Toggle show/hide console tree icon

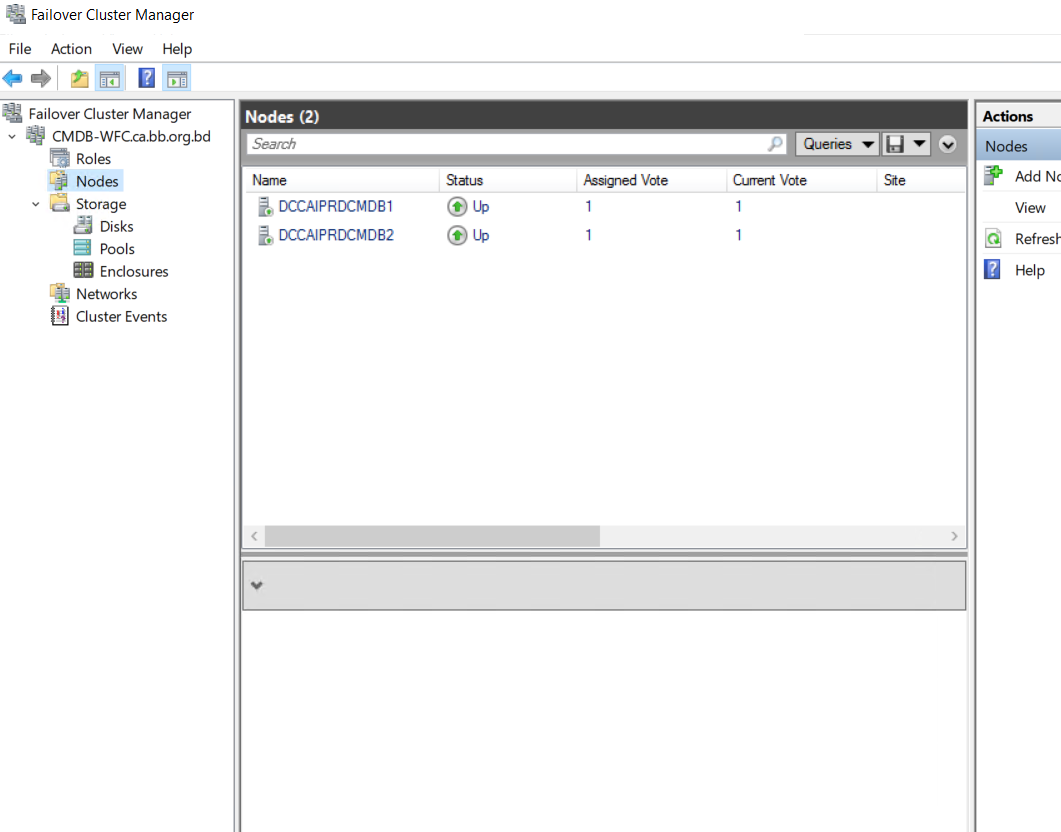pyautogui.click(x=110, y=78)
